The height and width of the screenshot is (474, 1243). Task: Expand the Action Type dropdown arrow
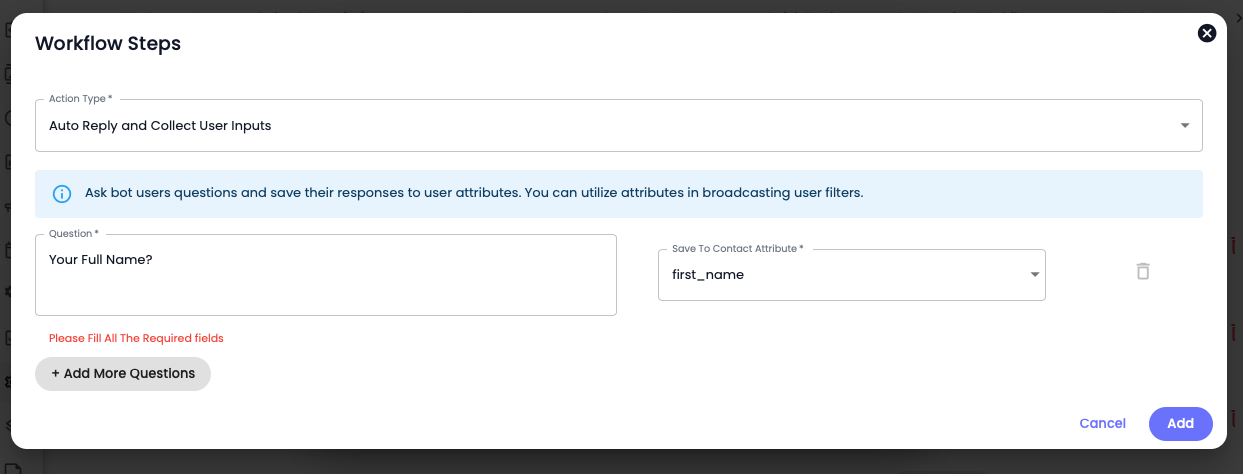[x=1185, y=126]
